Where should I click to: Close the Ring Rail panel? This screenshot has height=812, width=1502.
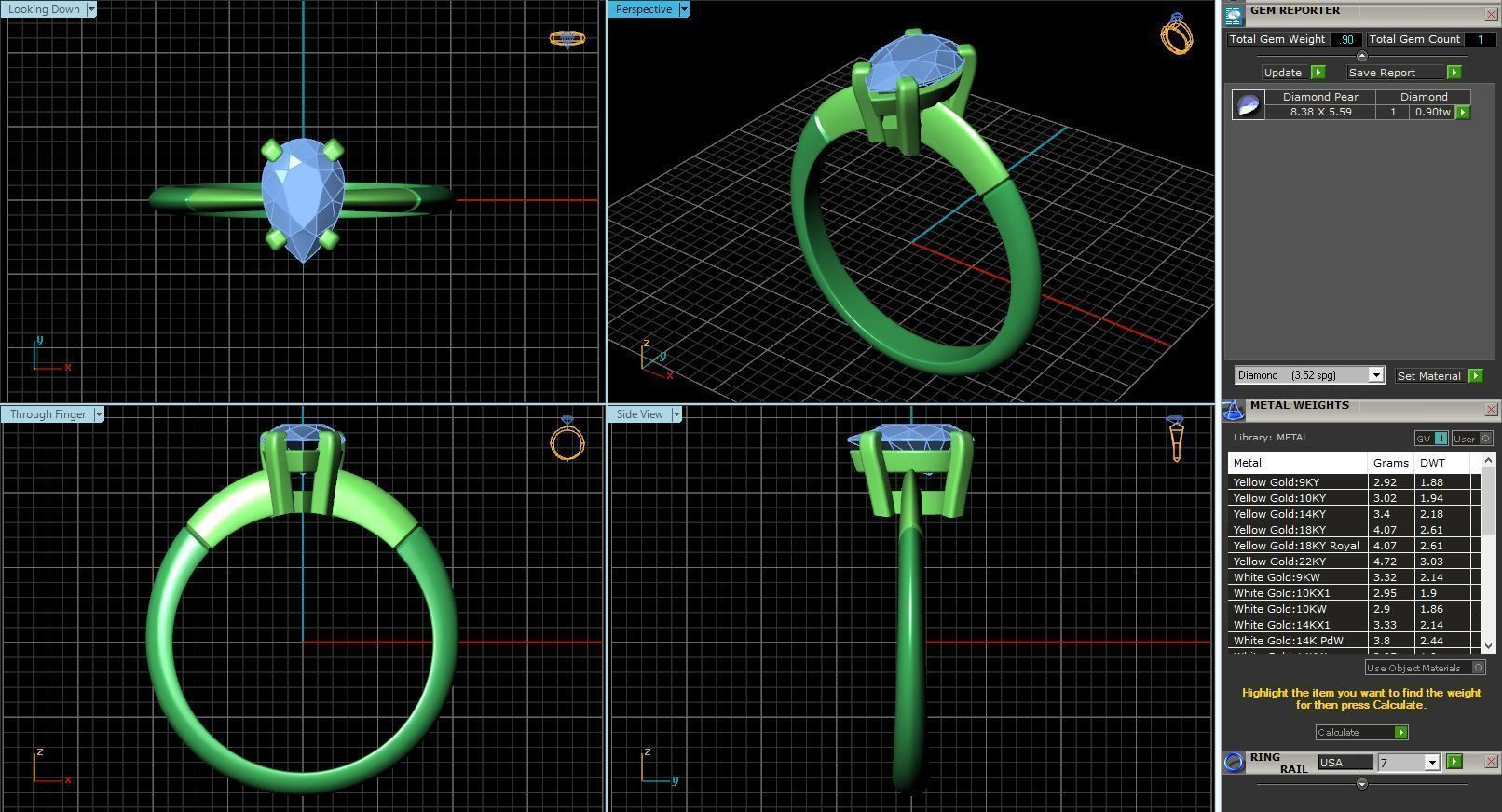point(1490,761)
